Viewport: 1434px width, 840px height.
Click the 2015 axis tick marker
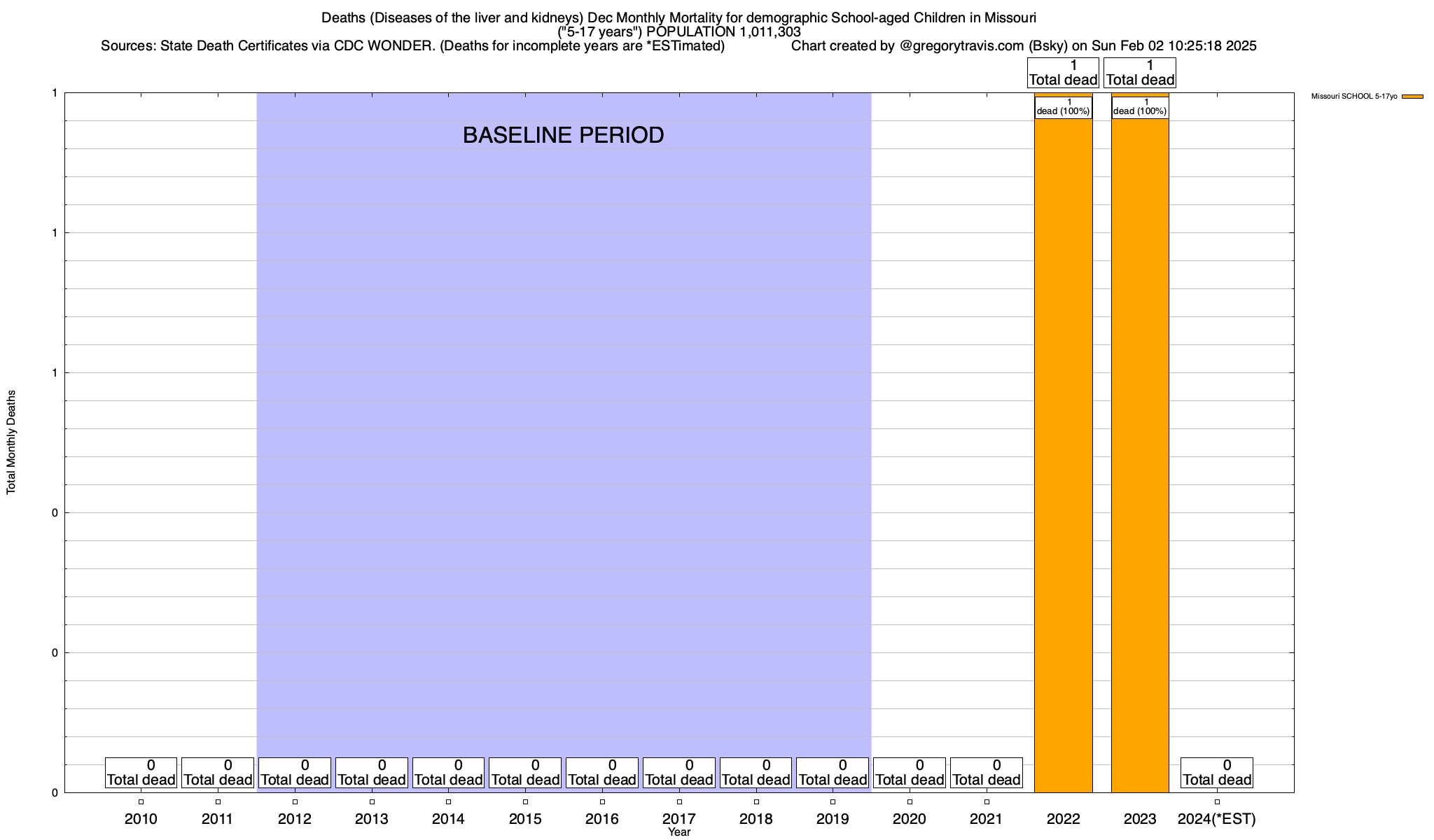tap(525, 802)
